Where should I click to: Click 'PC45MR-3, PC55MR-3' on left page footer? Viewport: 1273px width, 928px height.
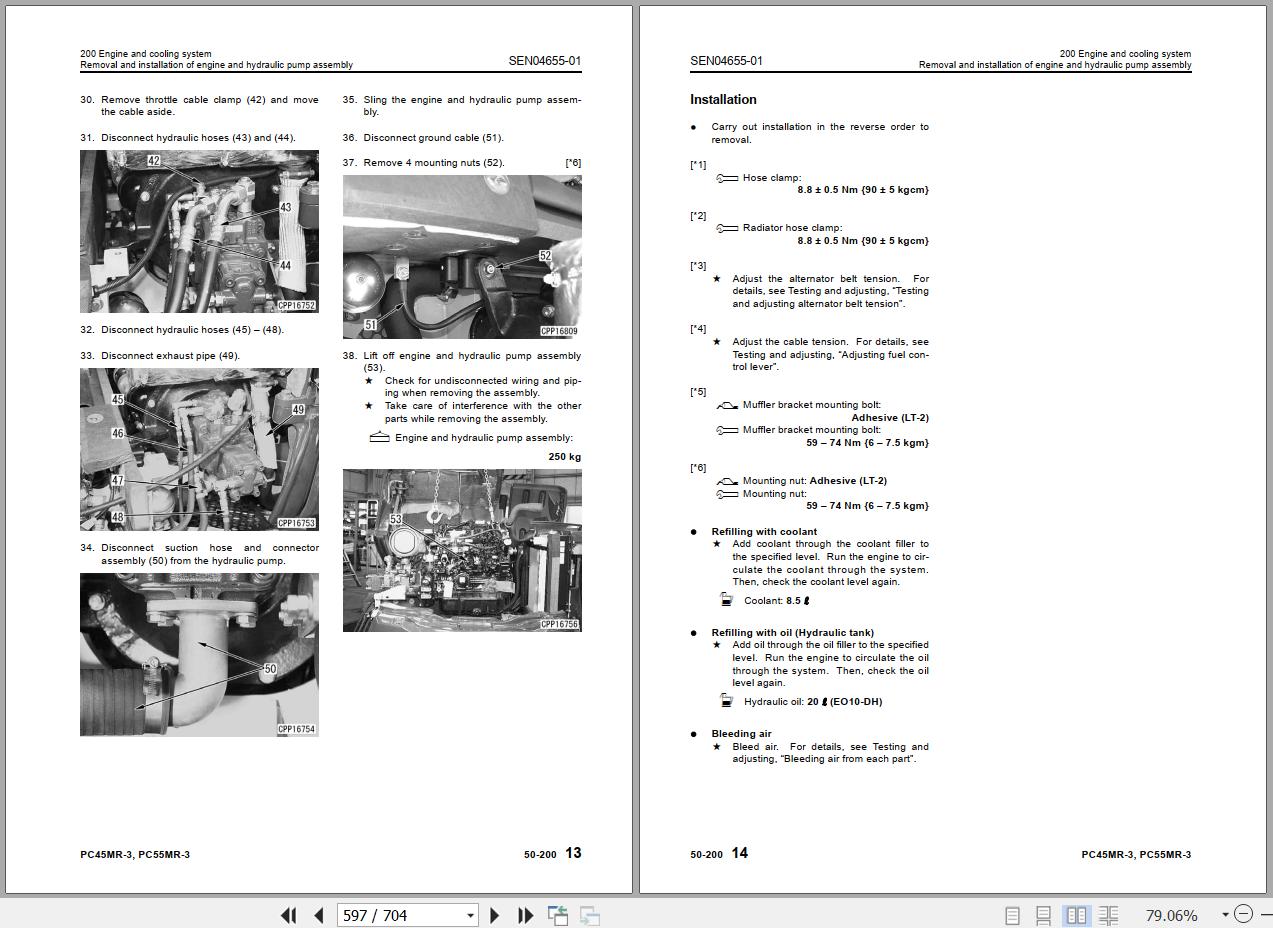point(135,855)
